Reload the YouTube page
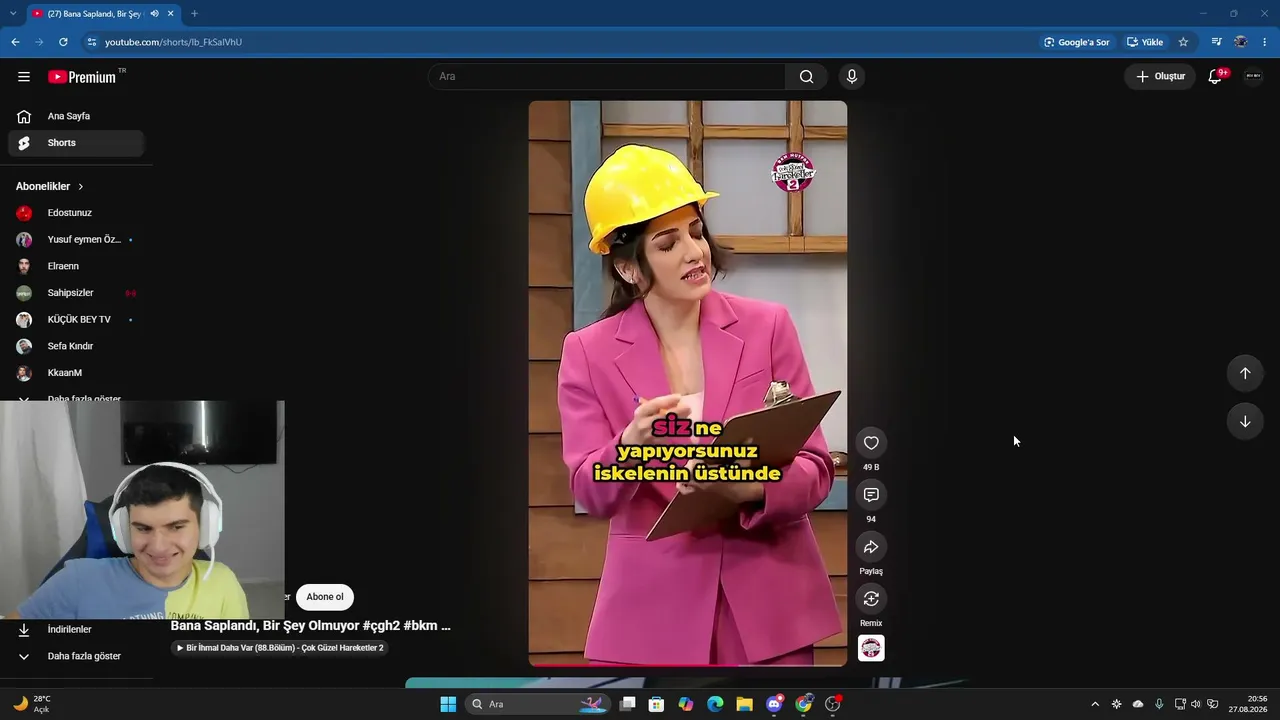The width and height of the screenshot is (1280, 720). (x=63, y=42)
